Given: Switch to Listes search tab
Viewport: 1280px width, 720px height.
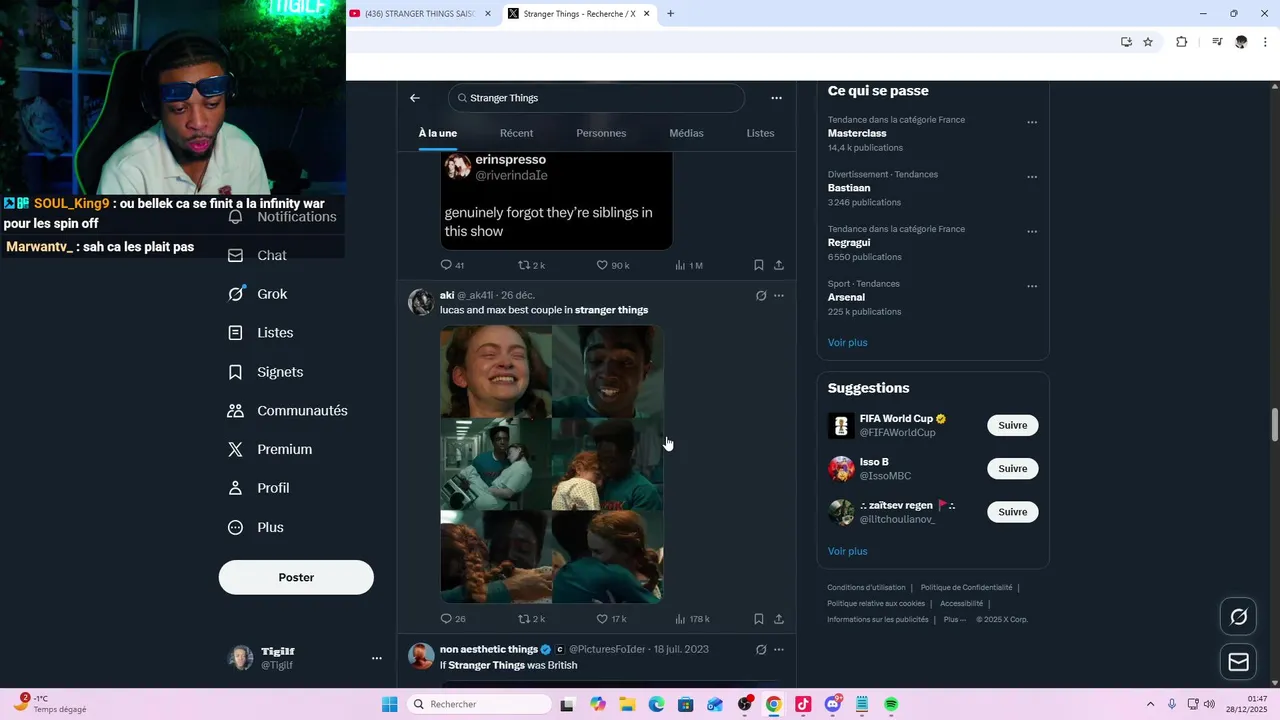Looking at the screenshot, I should (x=760, y=133).
